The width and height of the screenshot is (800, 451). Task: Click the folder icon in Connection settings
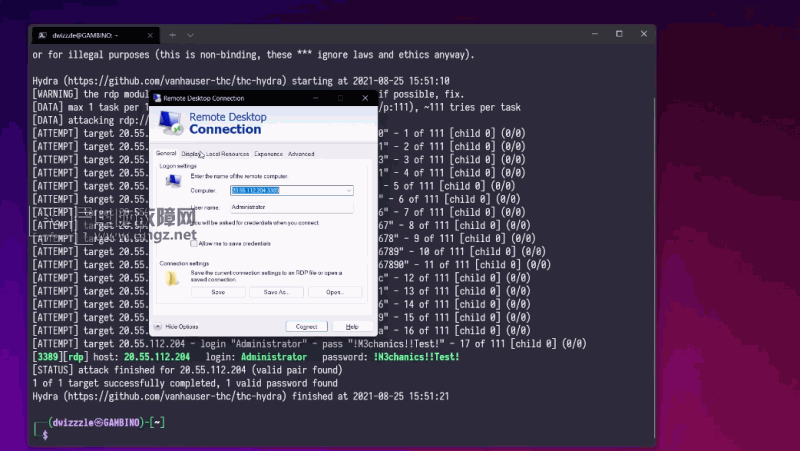172,278
